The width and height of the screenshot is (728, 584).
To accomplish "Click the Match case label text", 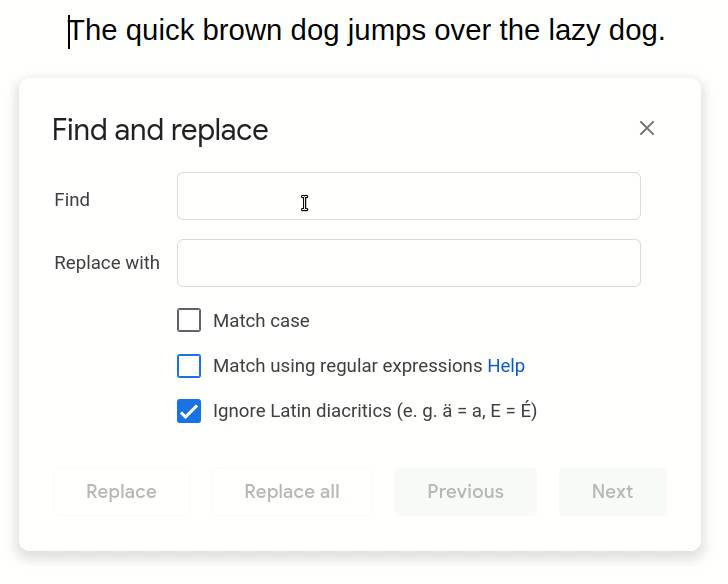I will pyautogui.click(x=261, y=321).
